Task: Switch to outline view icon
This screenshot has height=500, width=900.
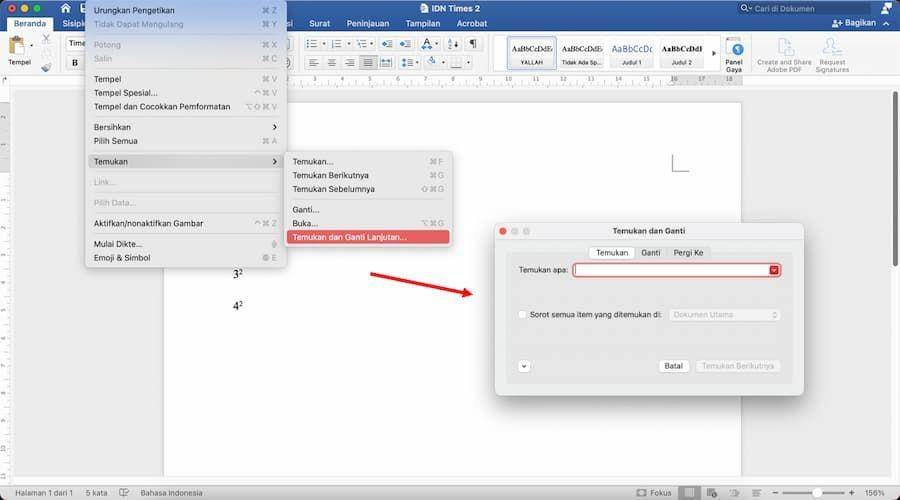Action: click(x=734, y=493)
